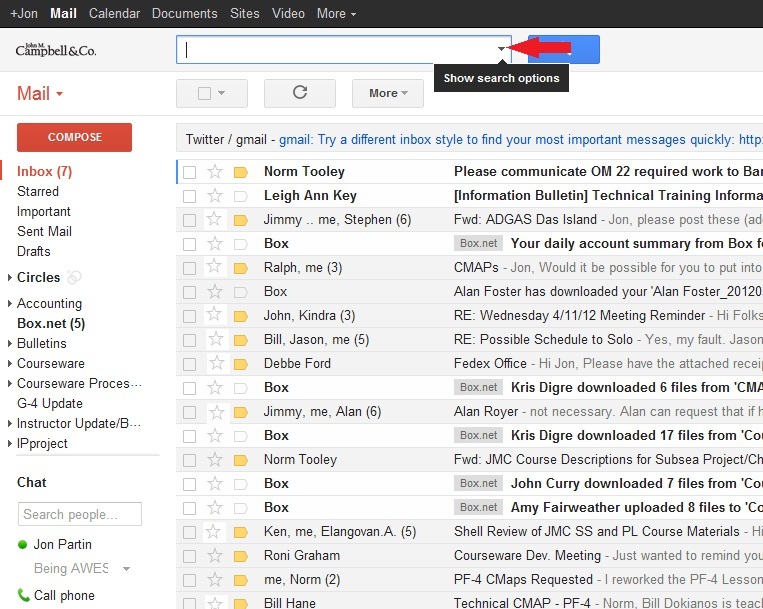Toggle importance marker on Debbe Ford email
This screenshot has width=763, height=609.
coord(241,364)
